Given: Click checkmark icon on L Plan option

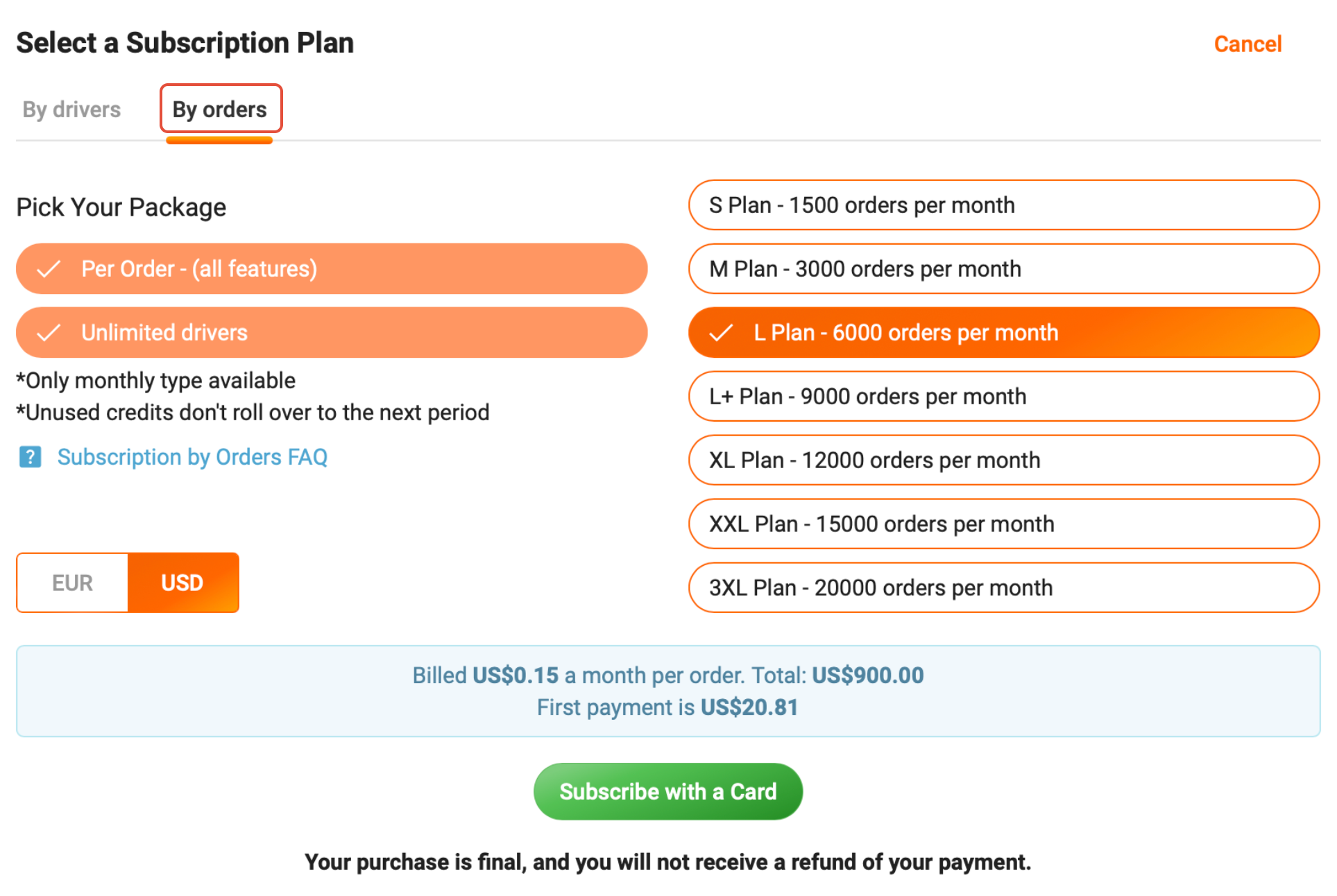Looking at the screenshot, I should coord(721,333).
